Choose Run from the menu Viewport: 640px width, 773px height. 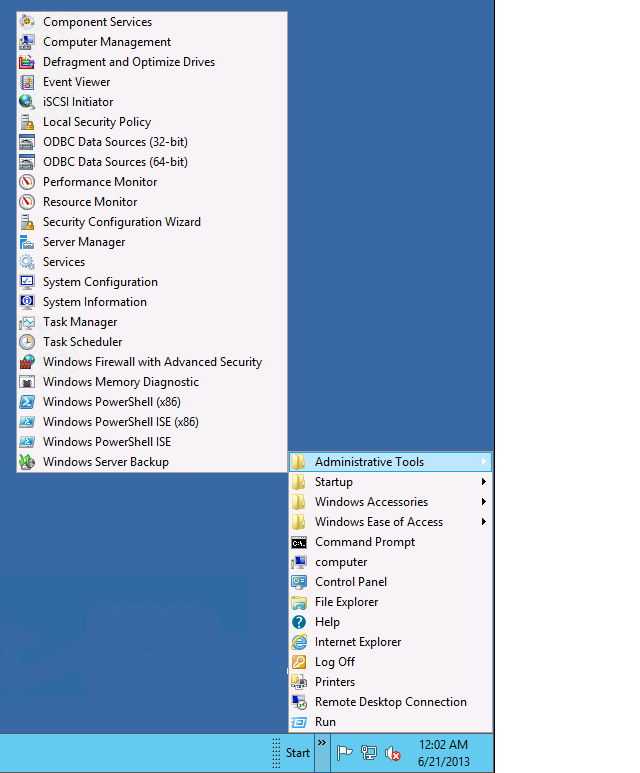[391, 722]
